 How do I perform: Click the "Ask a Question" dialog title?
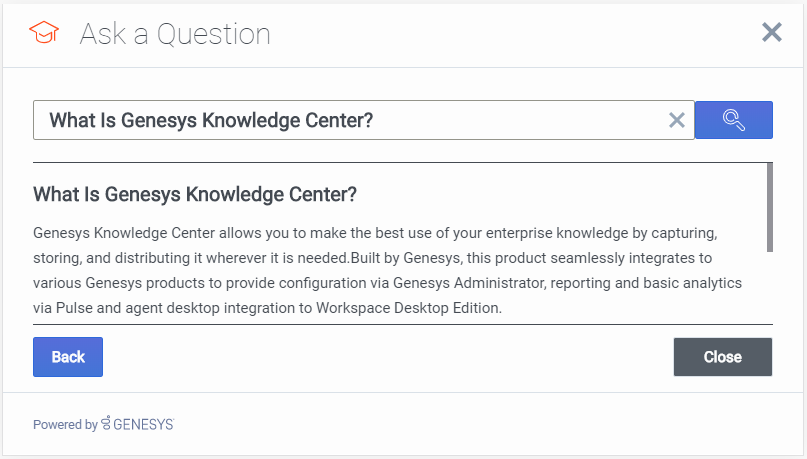(x=175, y=34)
